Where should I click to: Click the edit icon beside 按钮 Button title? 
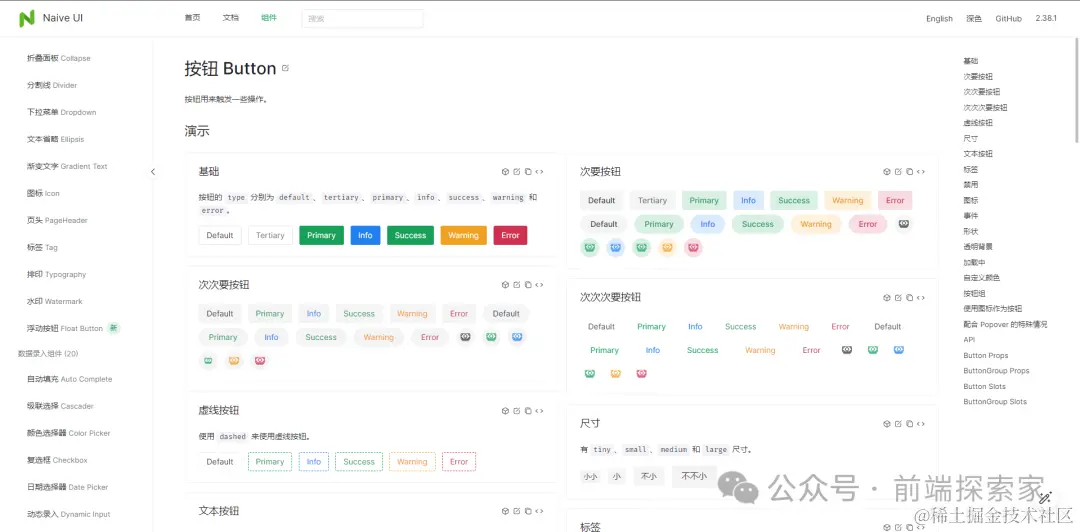[286, 68]
